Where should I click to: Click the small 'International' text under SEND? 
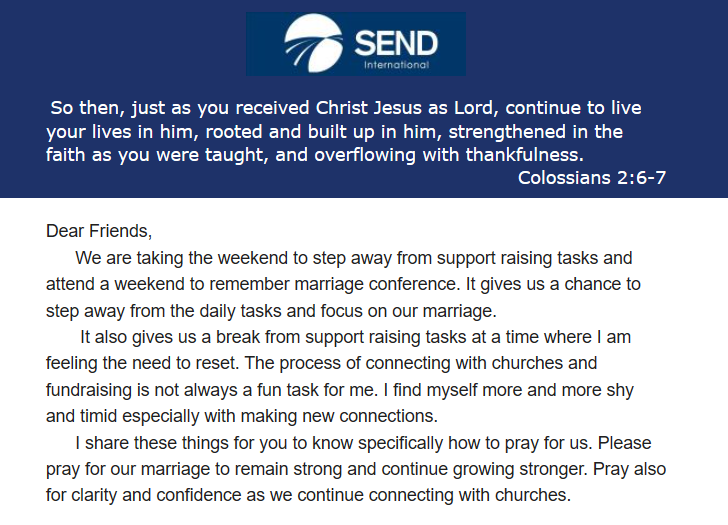click(x=396, y=65)
